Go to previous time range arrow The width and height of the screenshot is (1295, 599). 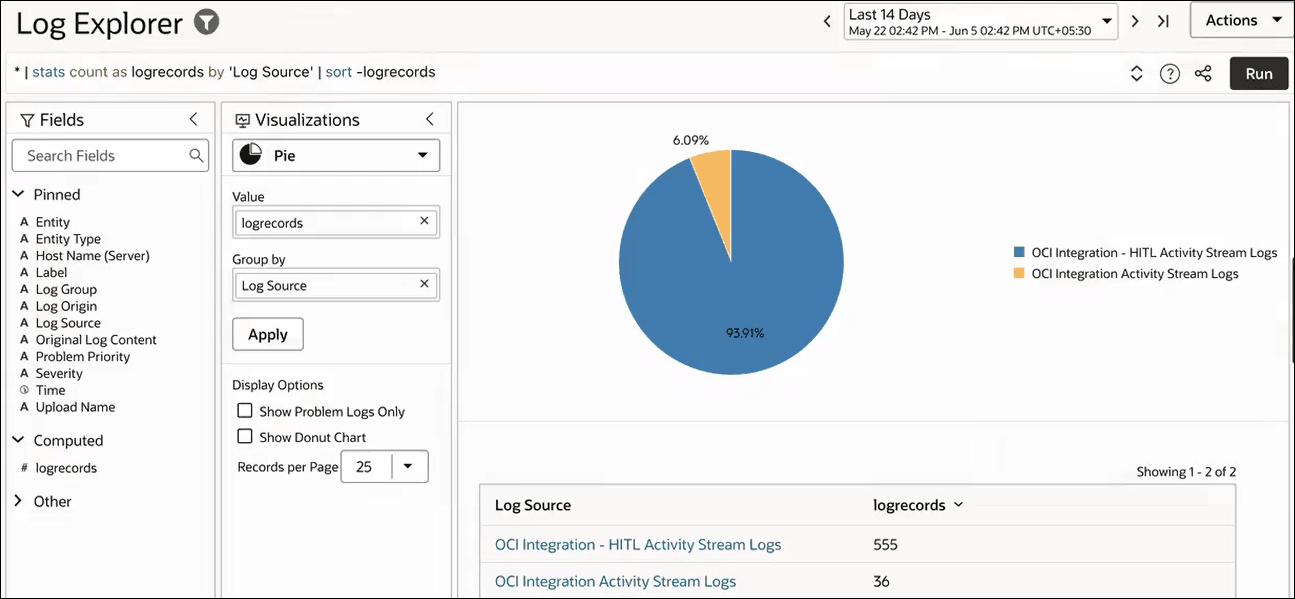[x=827, y=21]
